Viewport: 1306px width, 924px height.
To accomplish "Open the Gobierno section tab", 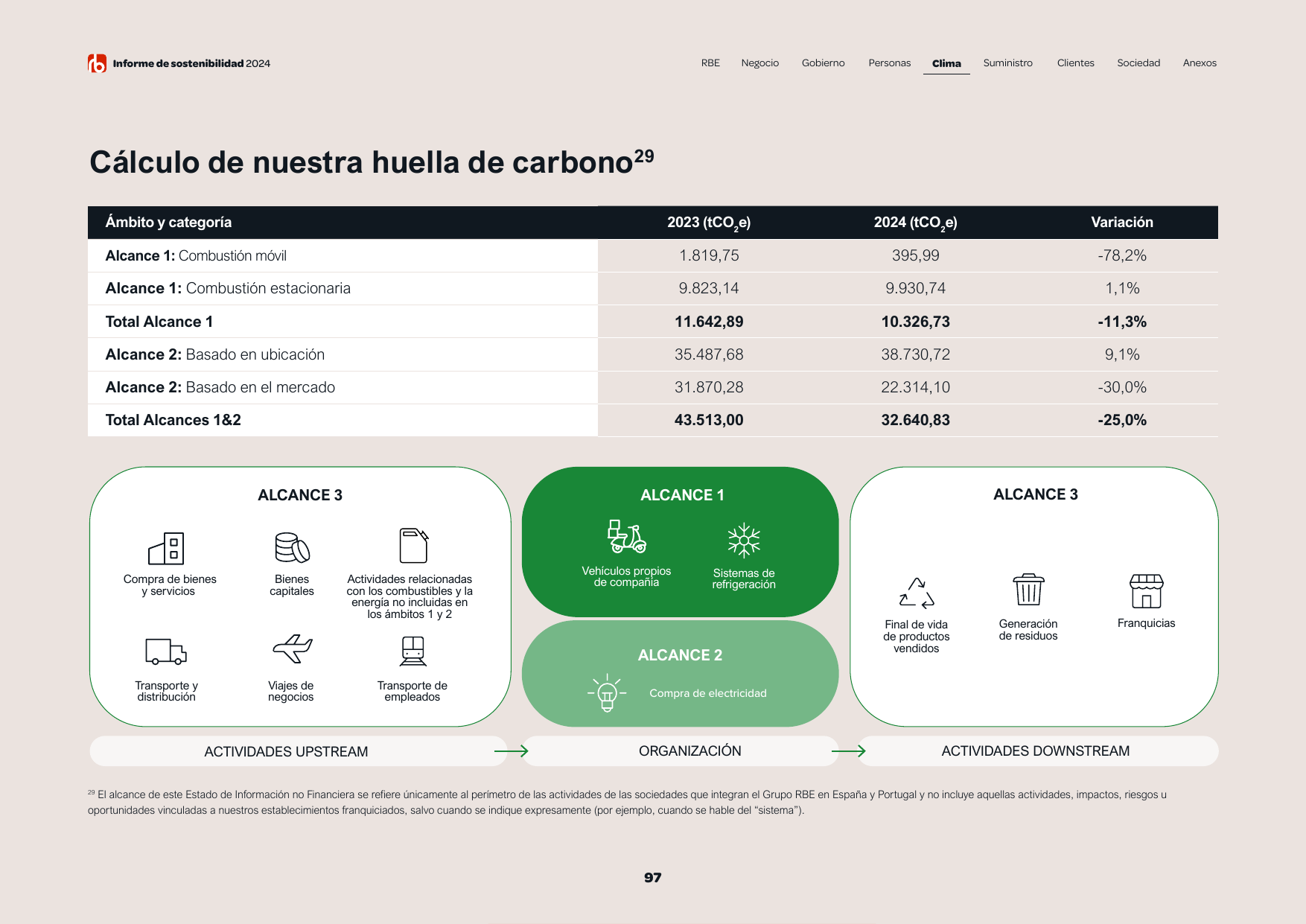I will [824, 63].
